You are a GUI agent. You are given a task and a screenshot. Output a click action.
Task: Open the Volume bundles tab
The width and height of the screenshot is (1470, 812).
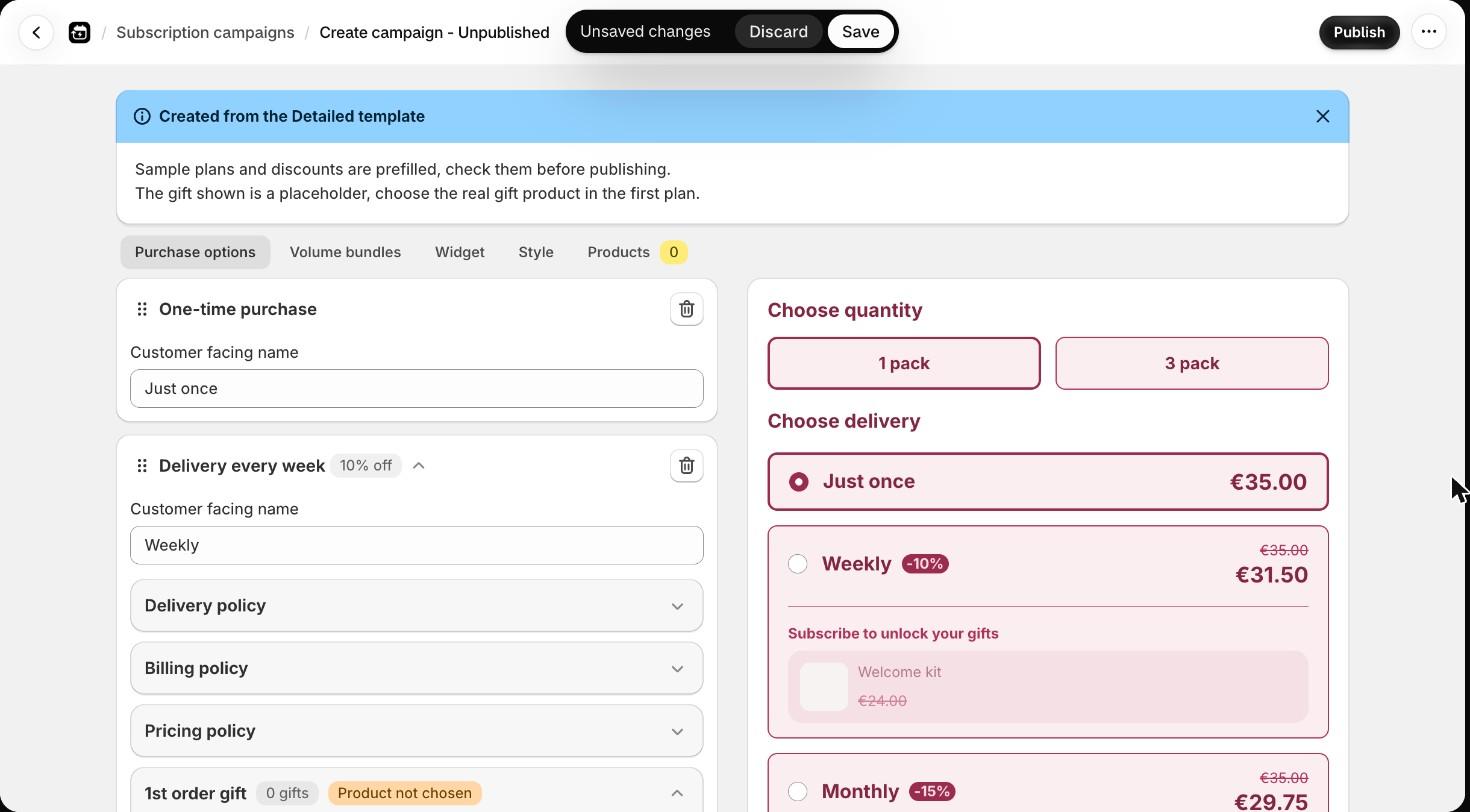(x=345, y=252)
